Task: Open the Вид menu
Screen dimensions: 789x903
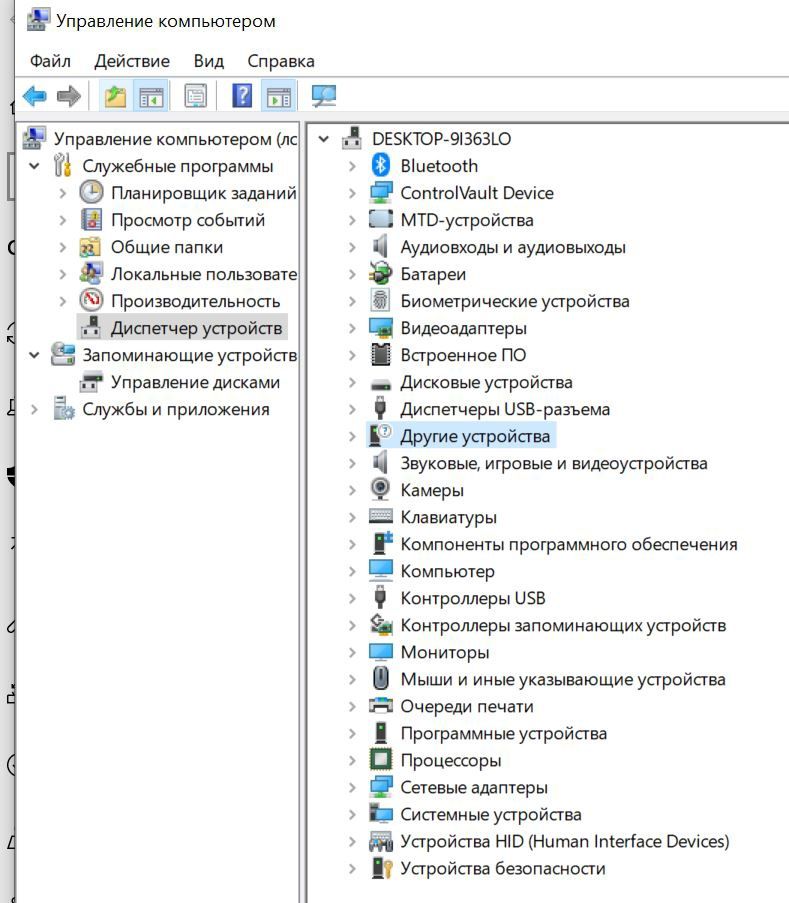Action: point(208,61)
